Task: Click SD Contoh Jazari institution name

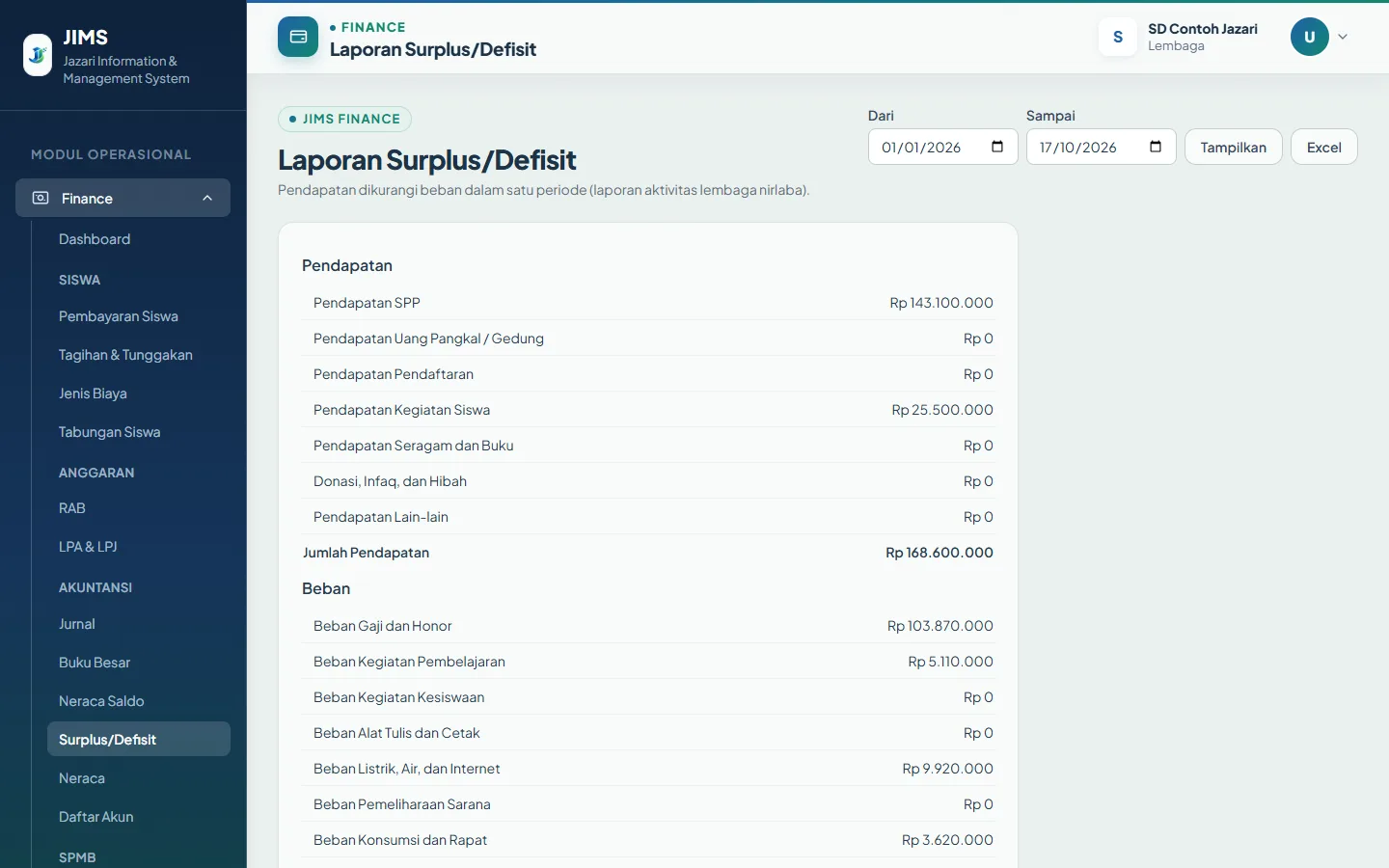Action: [1203, 29]
